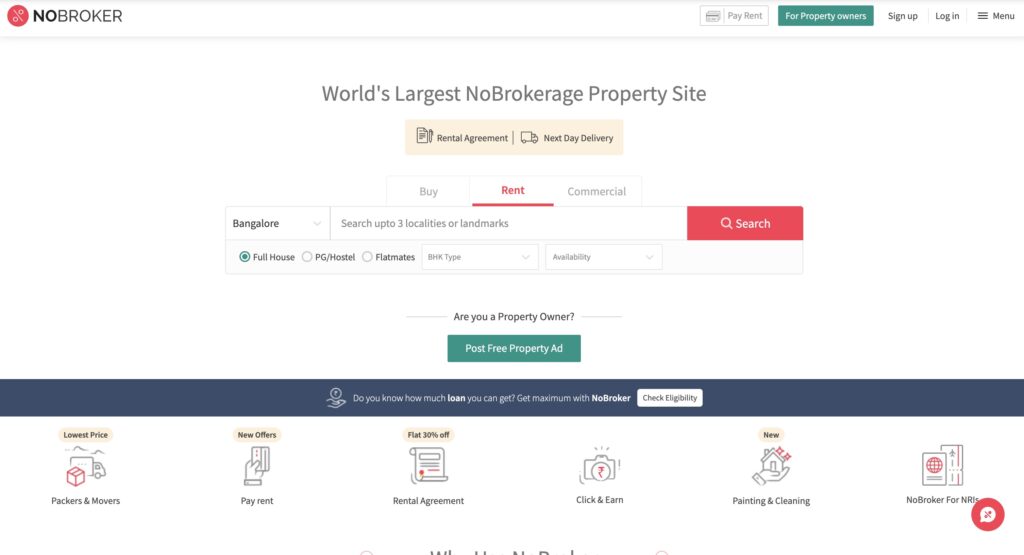Viewport: 1024px width, 555px height.
Task: Switch to the Commercial tab
Action: [596, 191]
